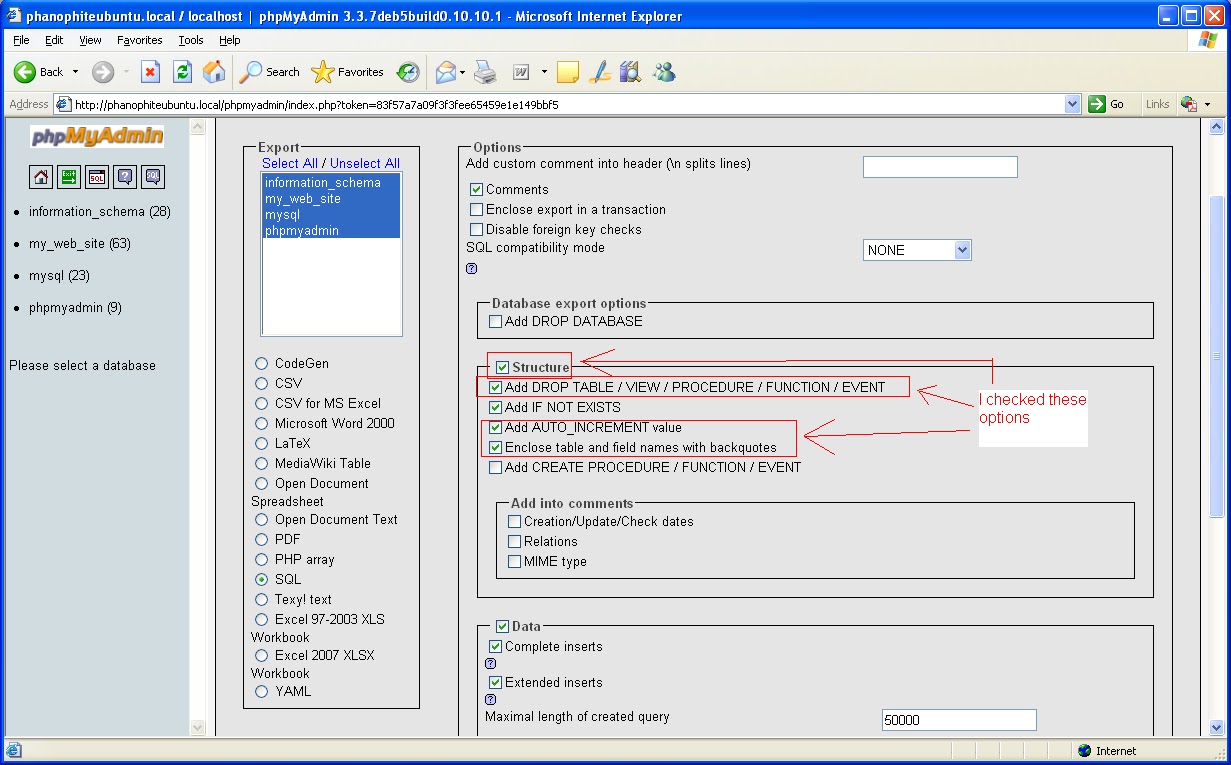
Task: Click the Go button next to address bar
Action: (1108, 104)
